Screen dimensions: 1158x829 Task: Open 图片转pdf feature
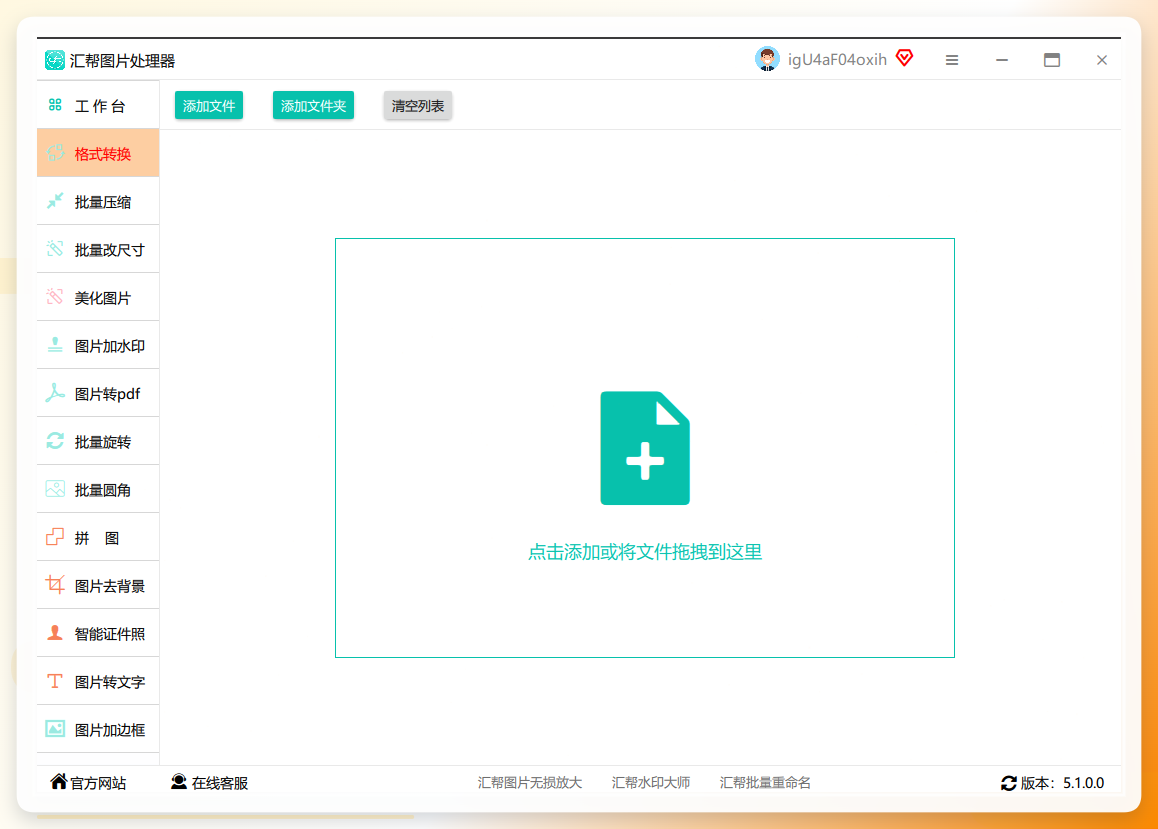(x=98, y=393)
